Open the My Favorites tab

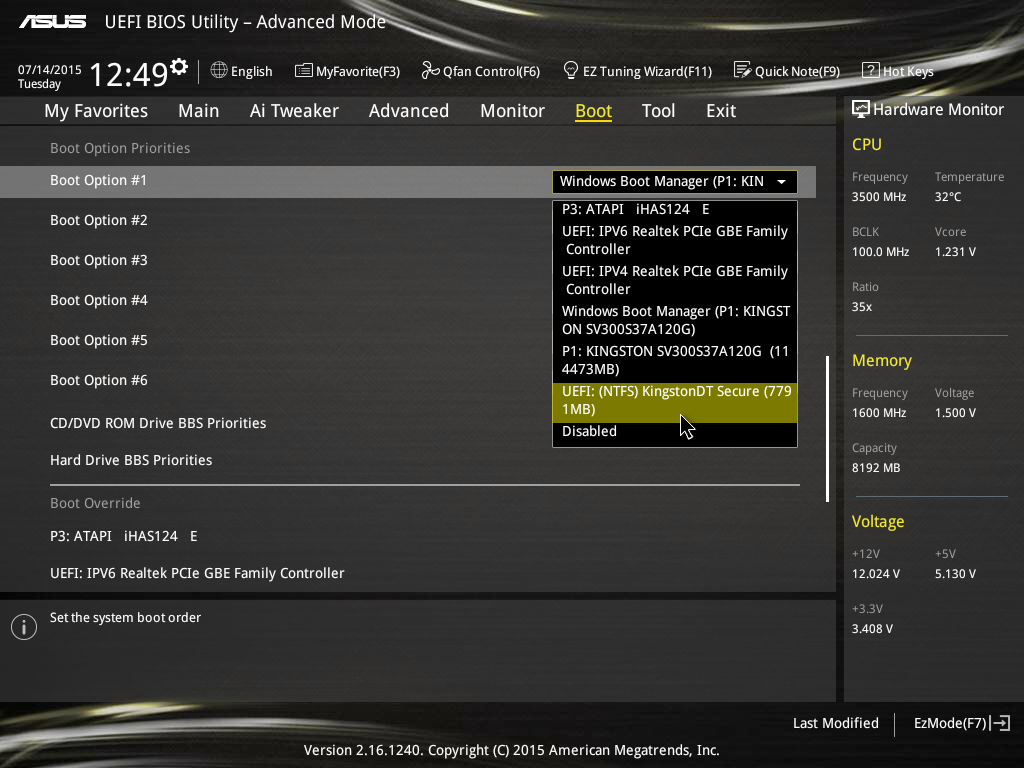(x=96, y=111)
